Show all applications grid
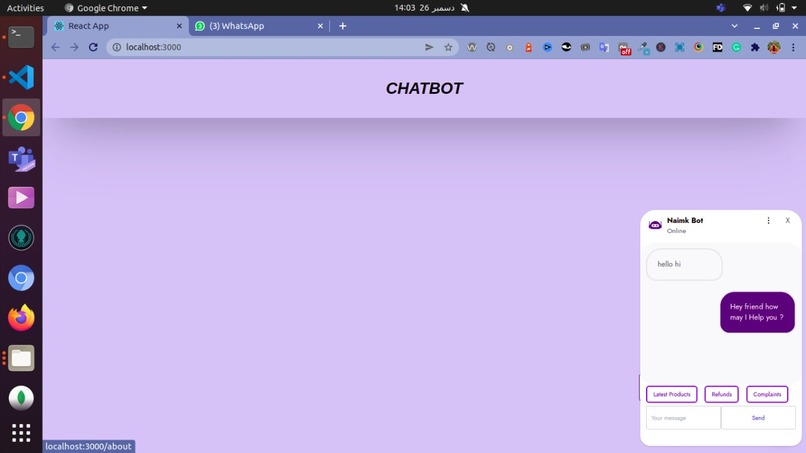Screen dimensions: 806x453 pos(21,433)
